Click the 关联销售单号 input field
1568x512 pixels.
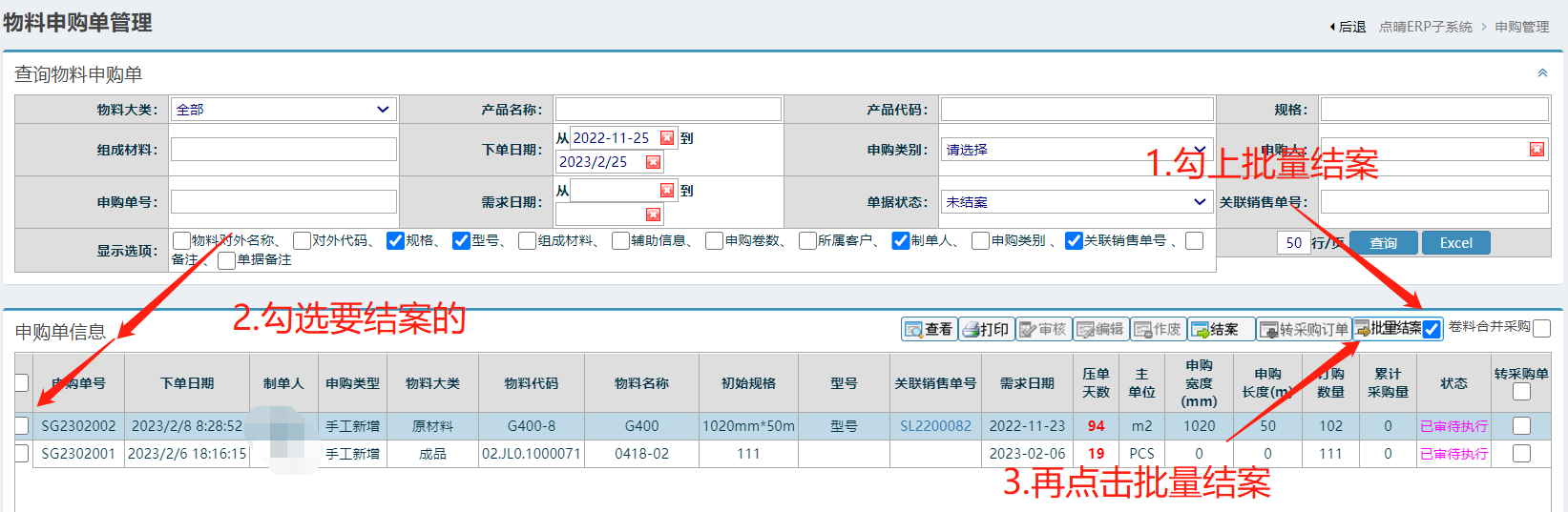(1434, 201)
